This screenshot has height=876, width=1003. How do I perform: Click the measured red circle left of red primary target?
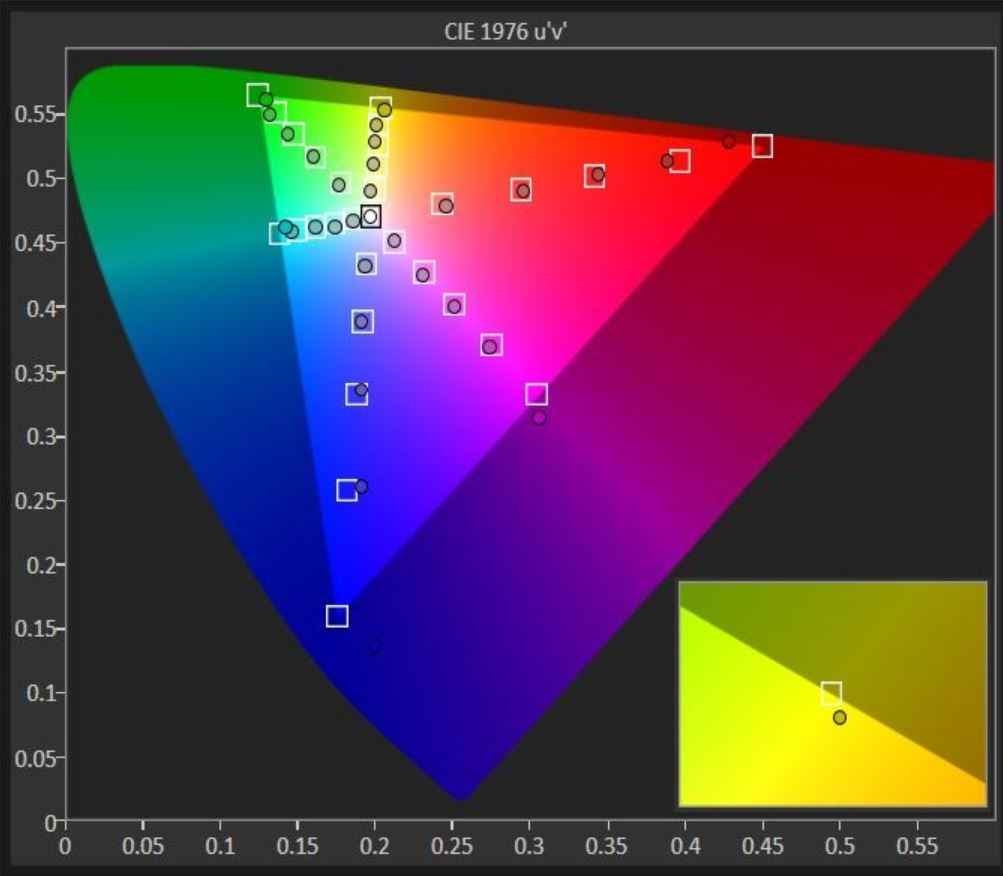(x=728, y=142)
